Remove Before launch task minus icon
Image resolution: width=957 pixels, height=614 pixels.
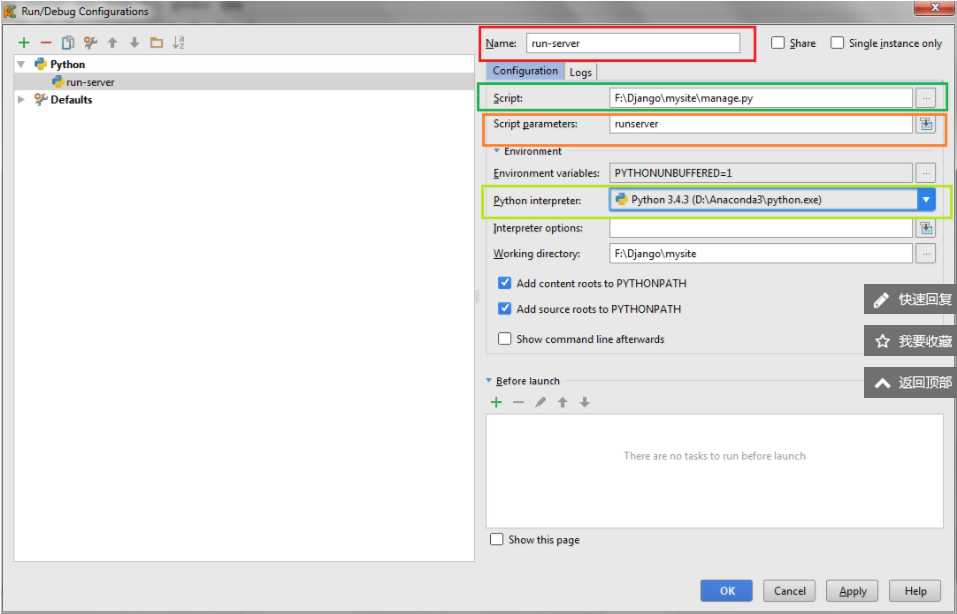coord(518,402)
